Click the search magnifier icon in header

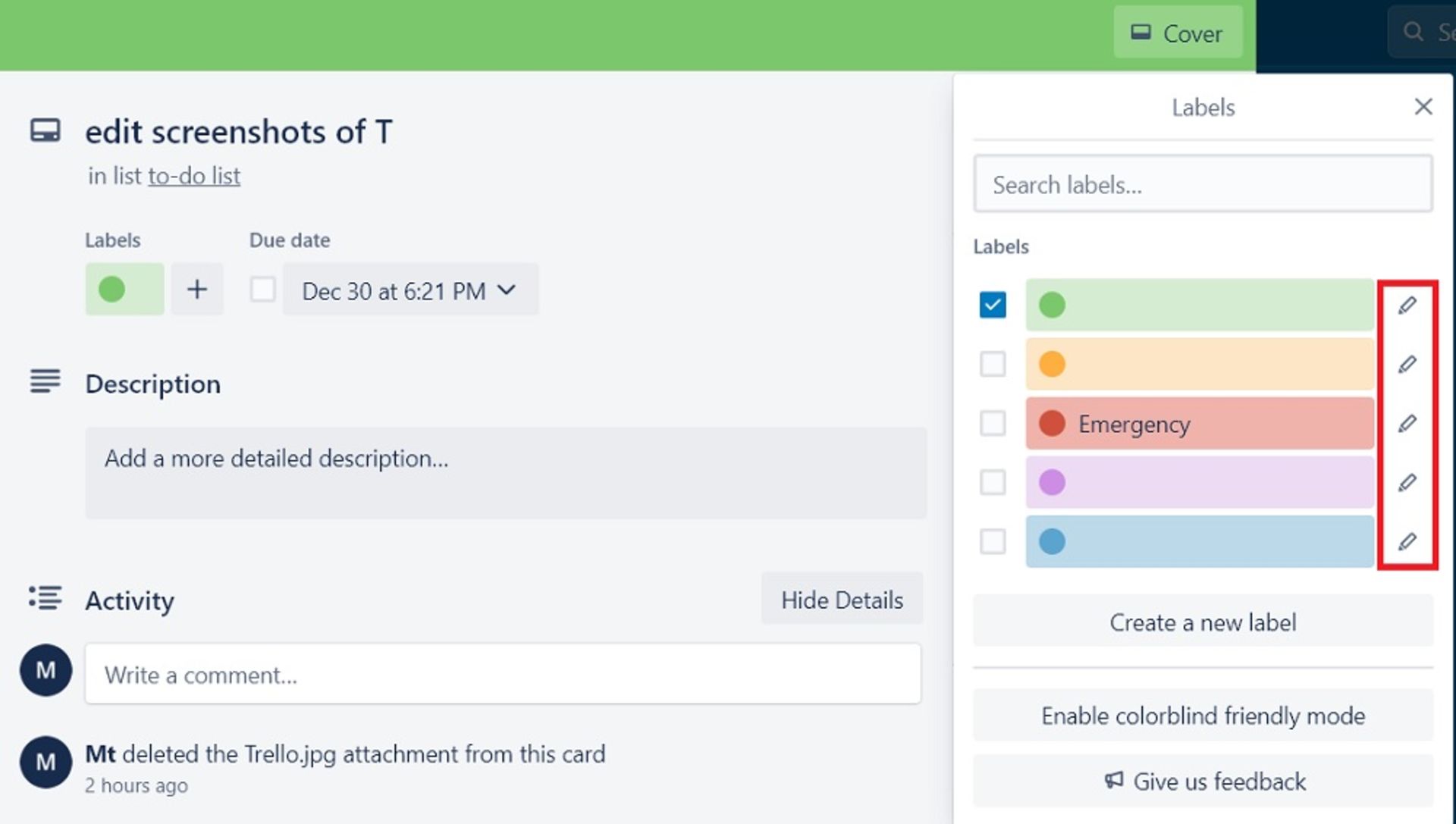pyautogui.click(x=1413, y=32)
